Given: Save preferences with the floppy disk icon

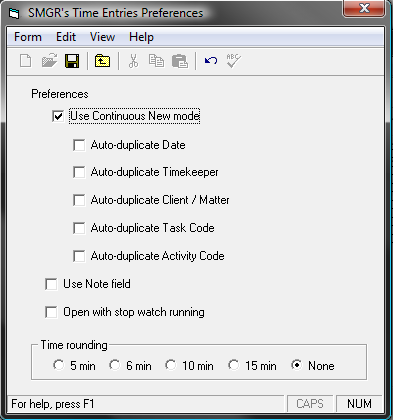Looking at the screenshot, I should (x=72, y=61).
